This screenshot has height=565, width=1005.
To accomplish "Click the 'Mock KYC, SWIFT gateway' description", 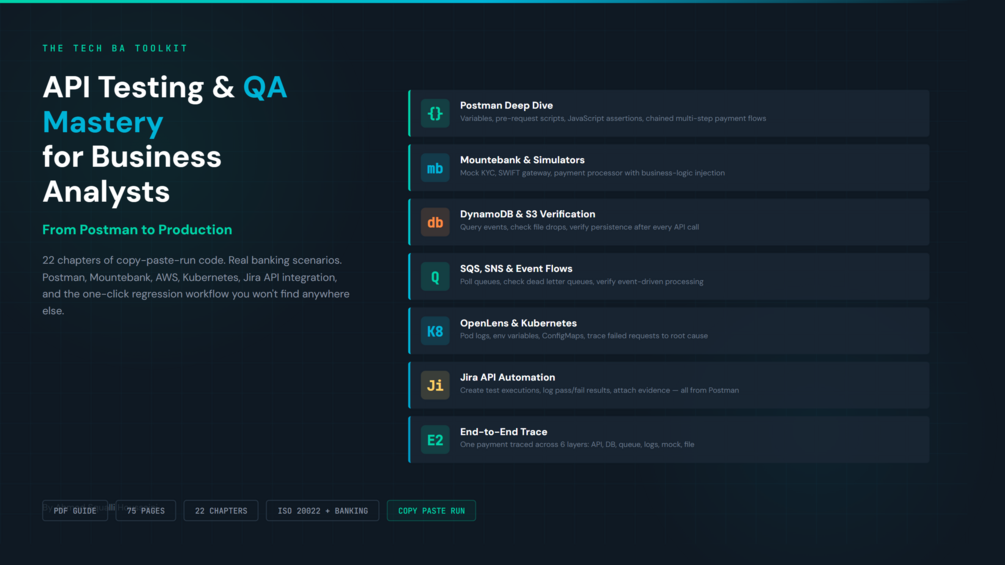I will click(592, 173).
